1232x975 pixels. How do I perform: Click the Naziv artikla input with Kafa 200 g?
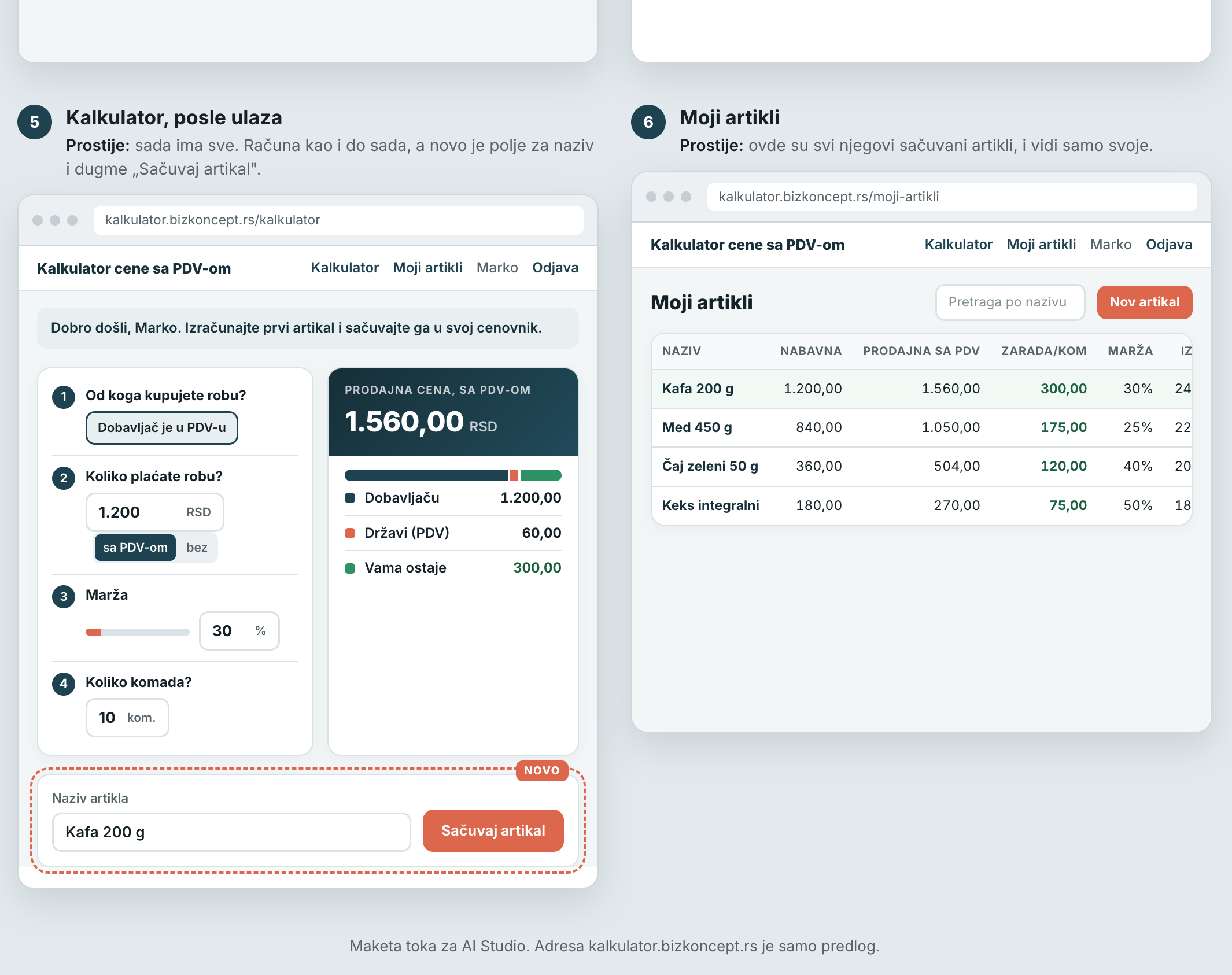coord(231,832)
